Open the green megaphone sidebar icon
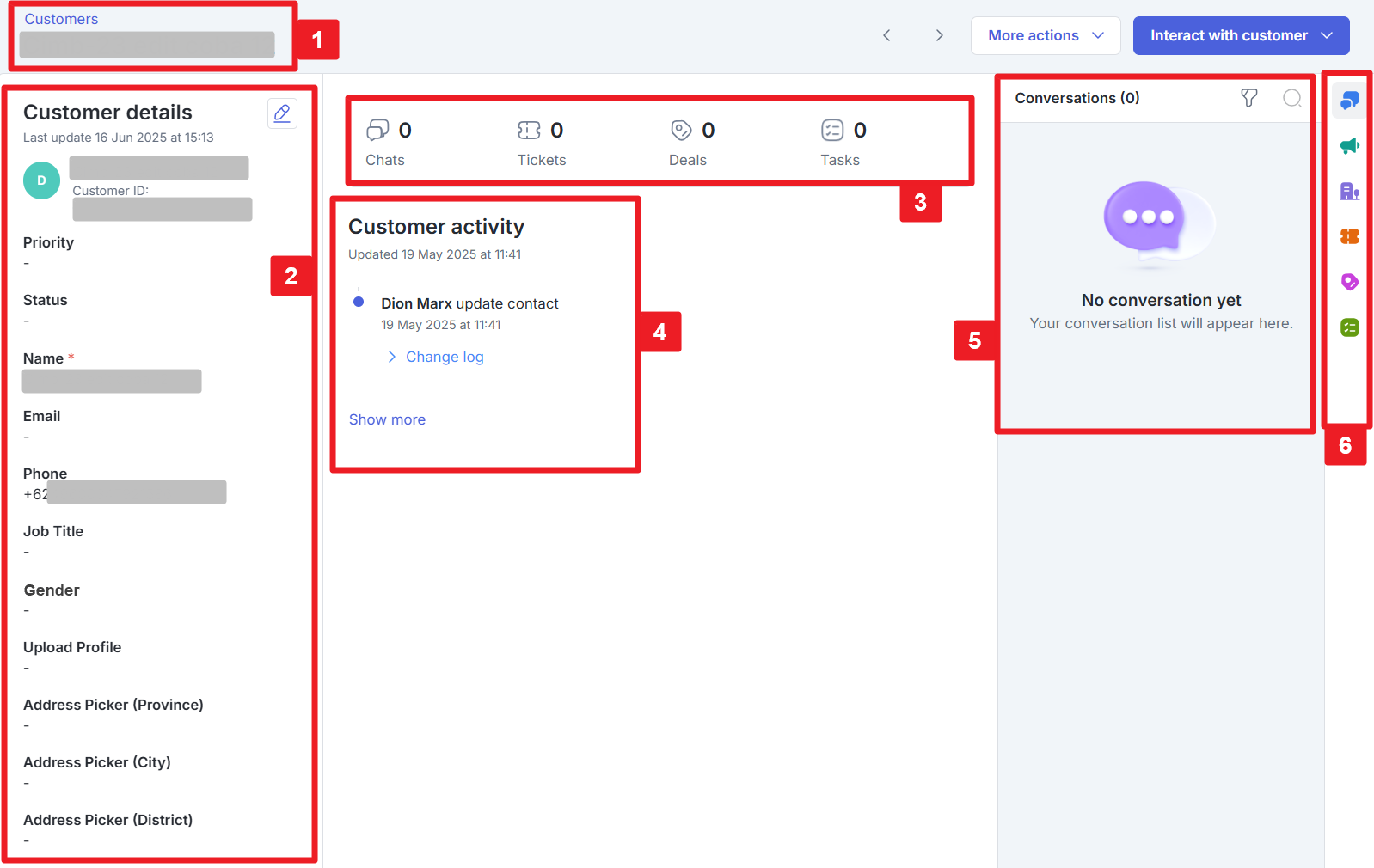Screen dimensions: 1374x868 pos(1349,146)
